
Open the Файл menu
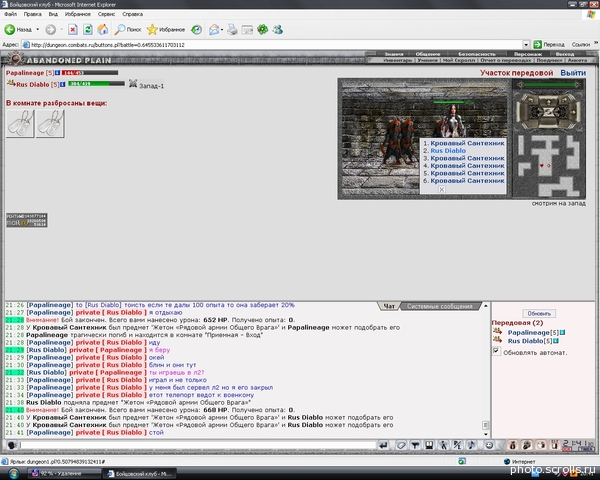(10, 14)
